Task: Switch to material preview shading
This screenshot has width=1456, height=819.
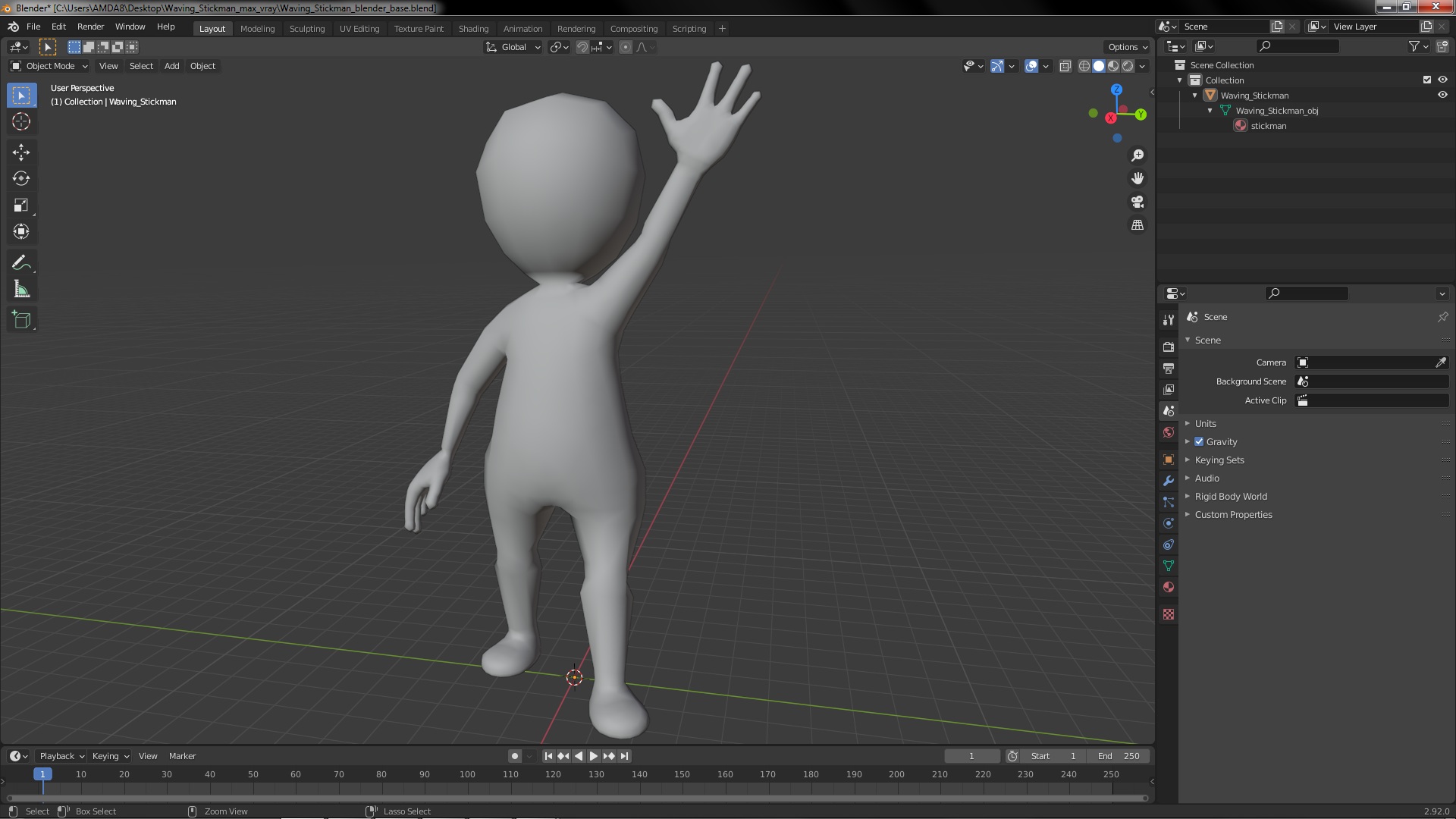Action: click(x=1113, y=66)
